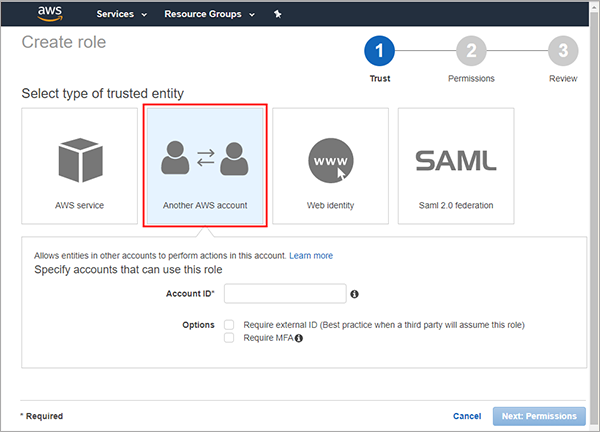600x432 pixels.
Task: Expand the Services dropdown menu
Action: [122, 14]
